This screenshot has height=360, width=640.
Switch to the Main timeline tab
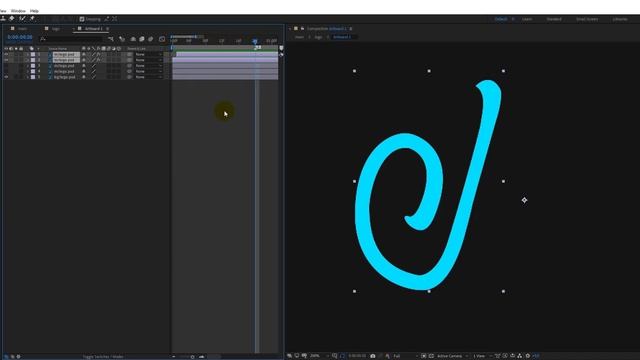(x=22, y=29)
